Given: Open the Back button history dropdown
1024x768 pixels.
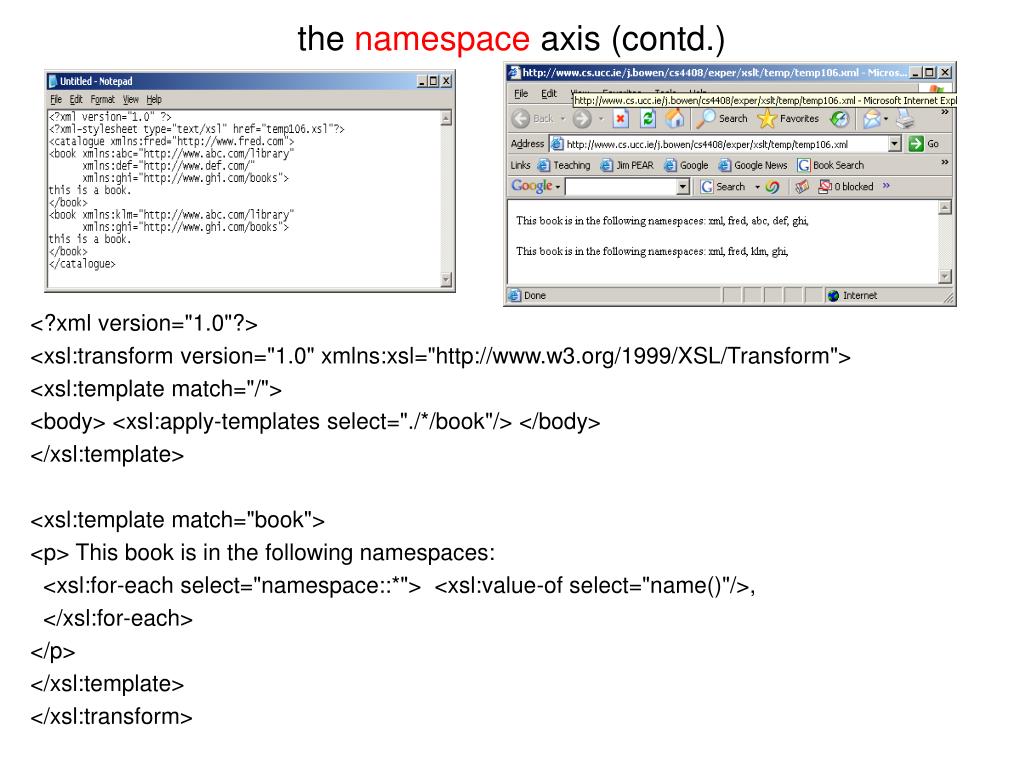Looking at the screenshot, I should point(562,119).
